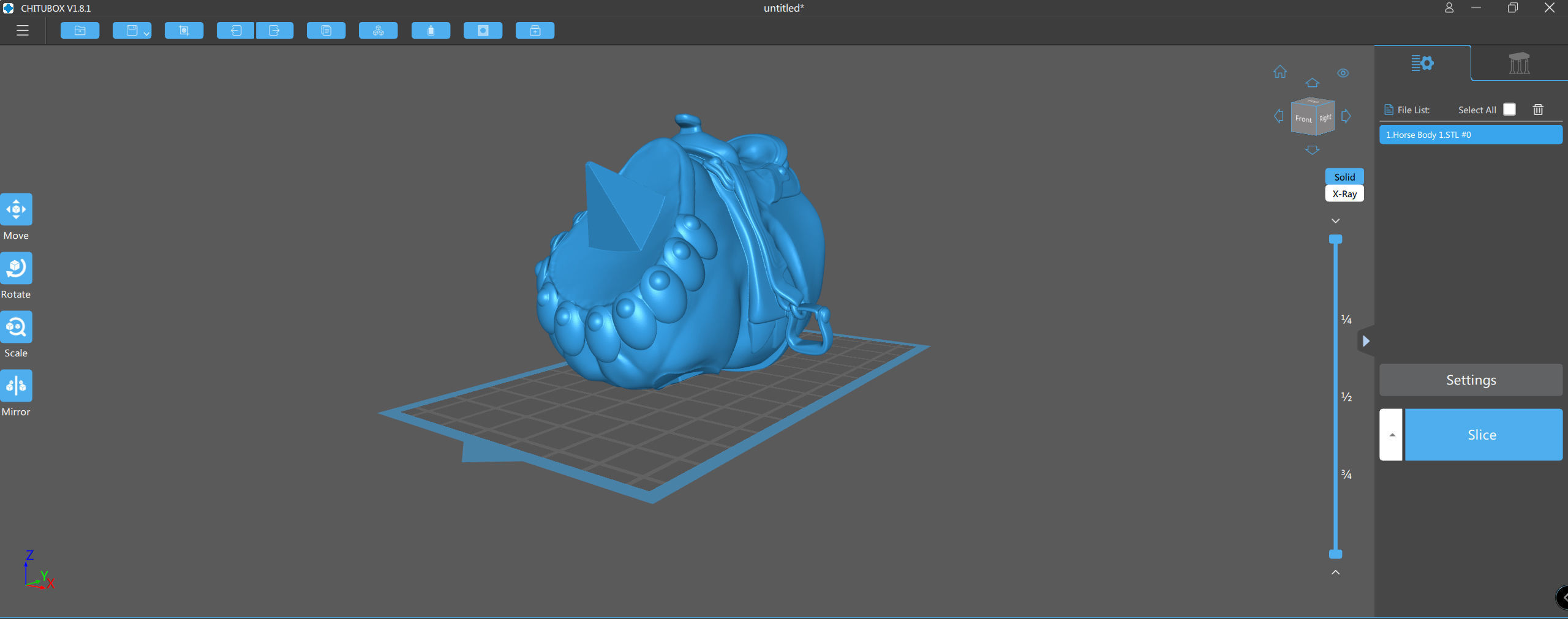The height and width of the screenshot is (619, 1568).
Task: Click the Screenshot capture toolbar icon
Action: coord(184,31)
